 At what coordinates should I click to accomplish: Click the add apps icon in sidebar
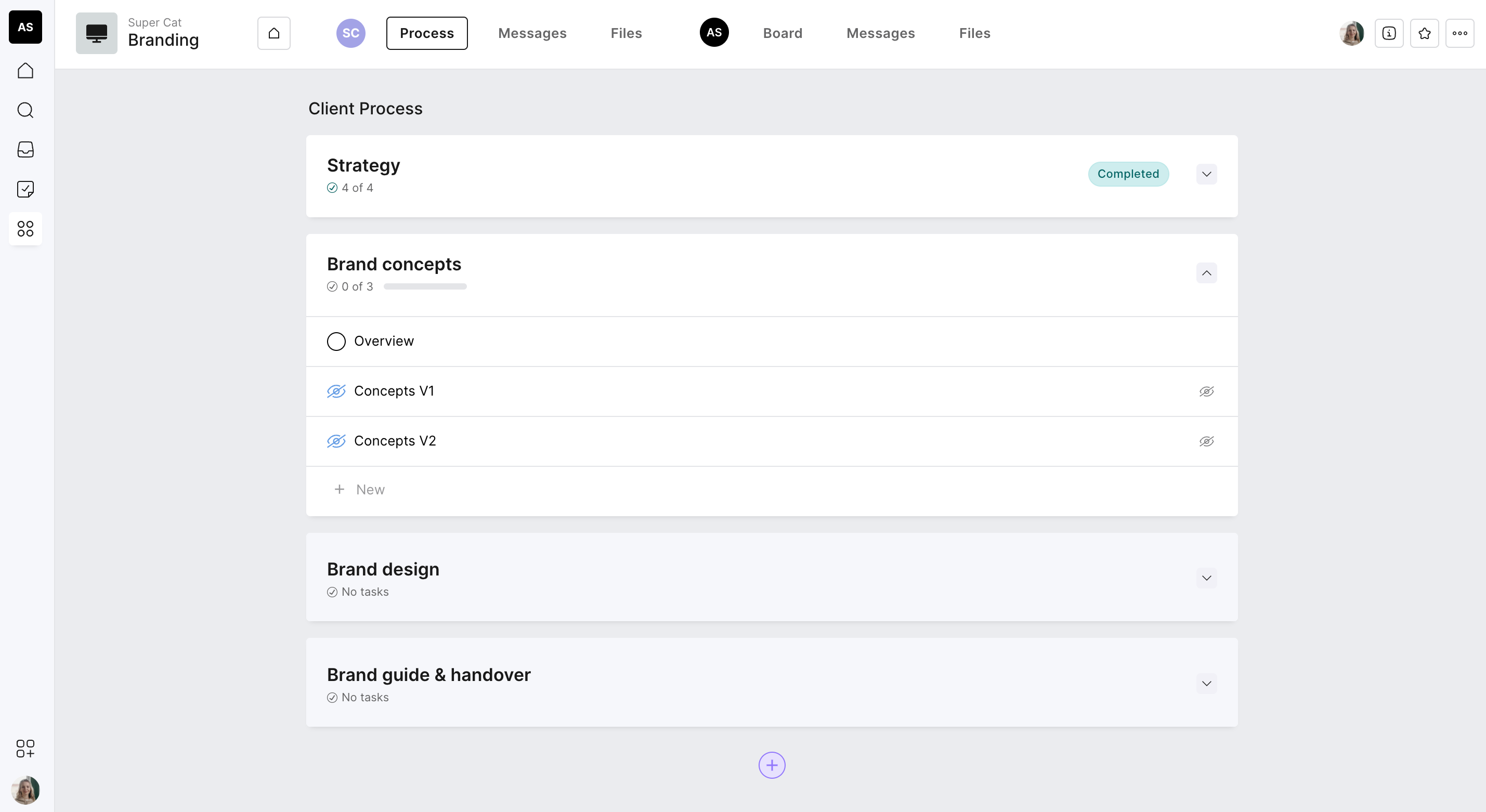coord(25,748)
